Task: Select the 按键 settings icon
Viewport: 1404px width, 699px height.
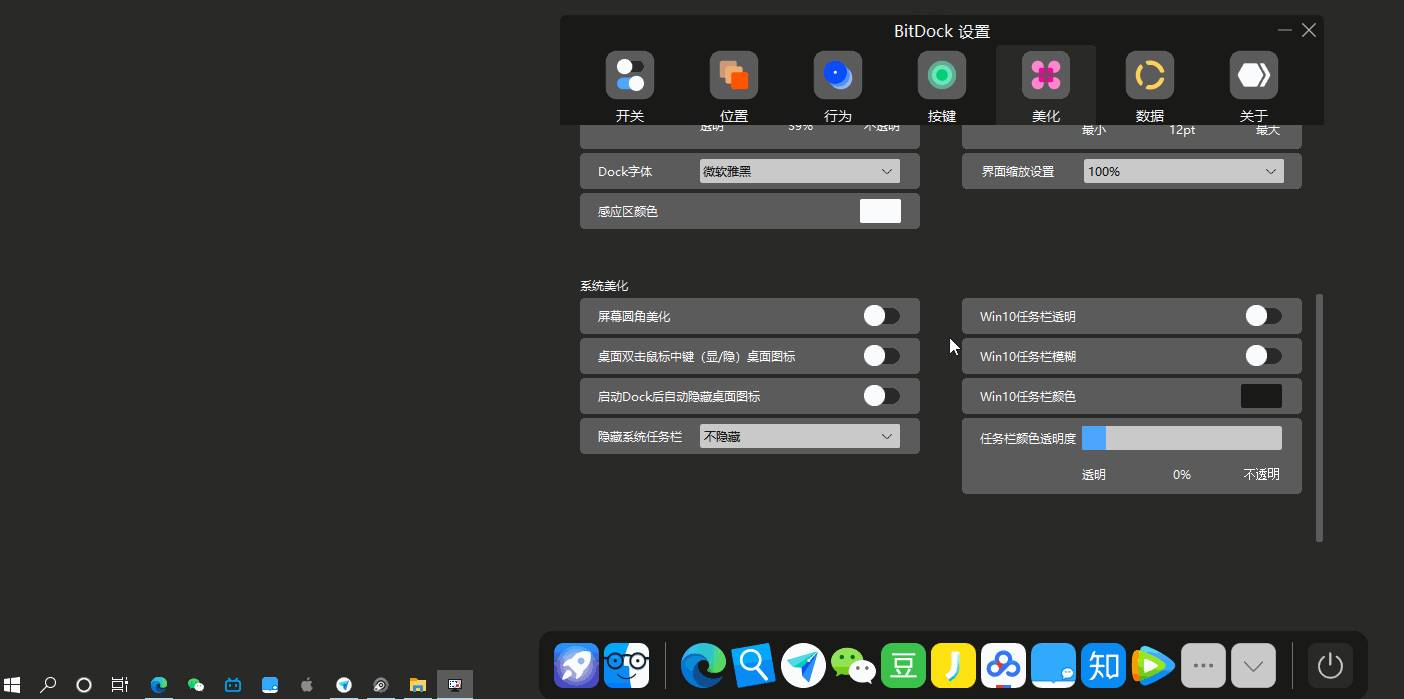Action: pos(942,75)
